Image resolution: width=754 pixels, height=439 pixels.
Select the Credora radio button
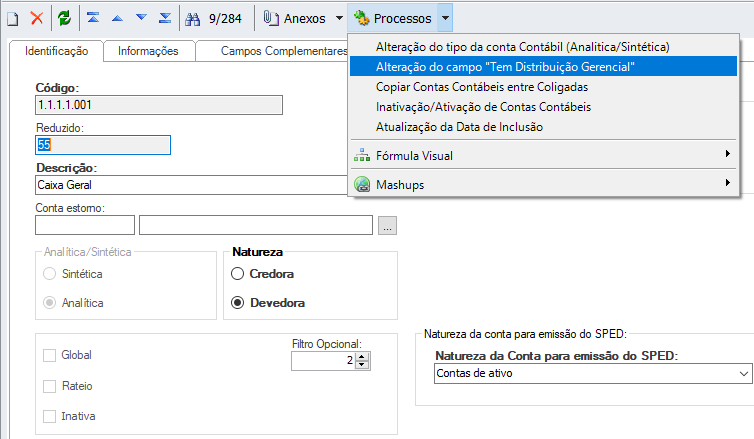(x=238, y=274)
